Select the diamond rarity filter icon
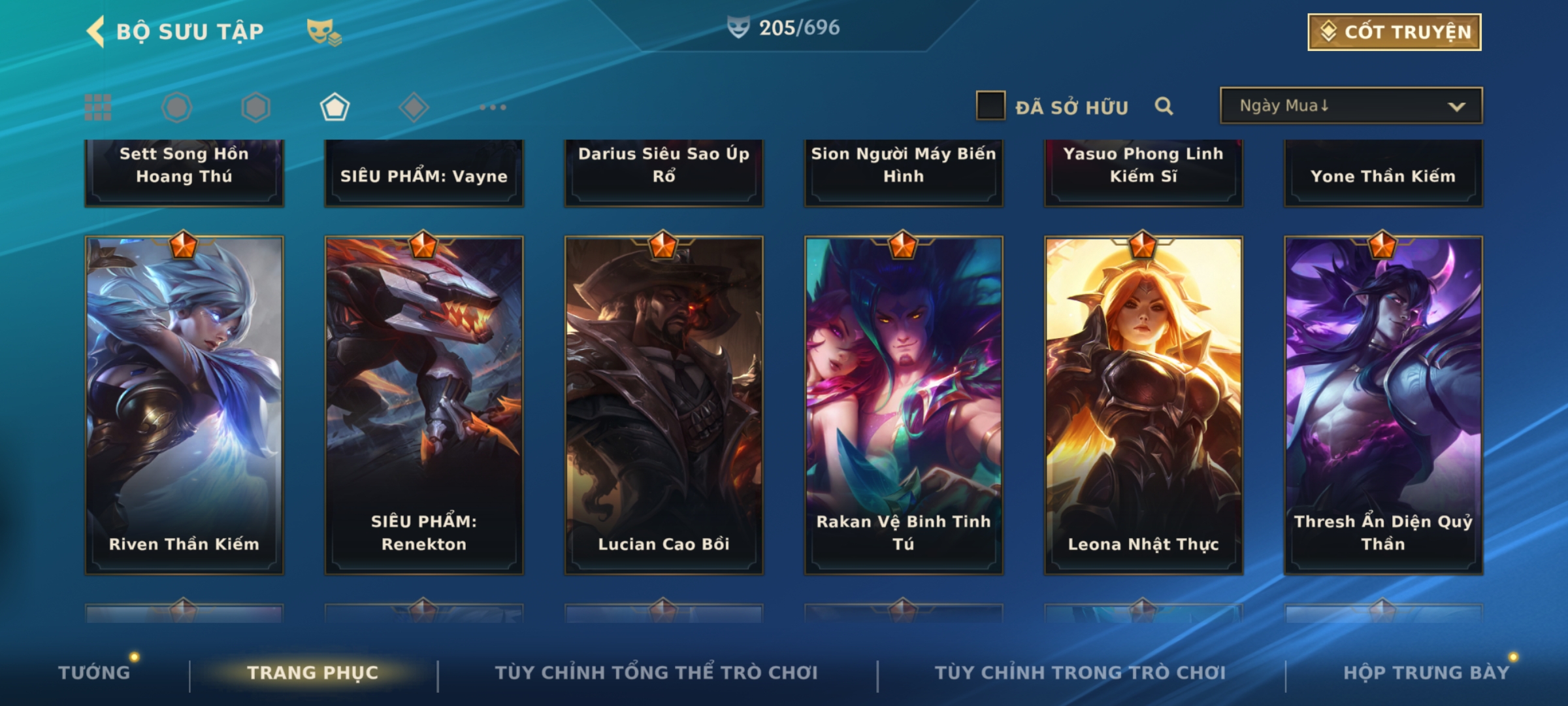Viewport: 1568px width, 706px height. pyautogui.click(x=414, y=107)
